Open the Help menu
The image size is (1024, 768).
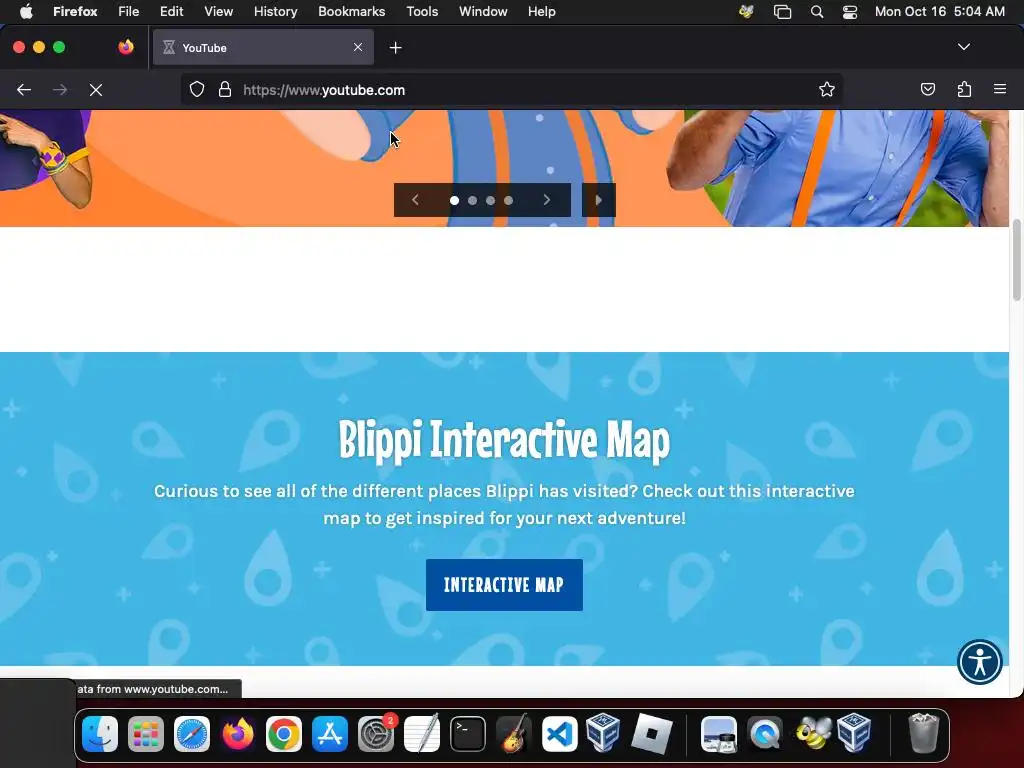coord(541,12)
